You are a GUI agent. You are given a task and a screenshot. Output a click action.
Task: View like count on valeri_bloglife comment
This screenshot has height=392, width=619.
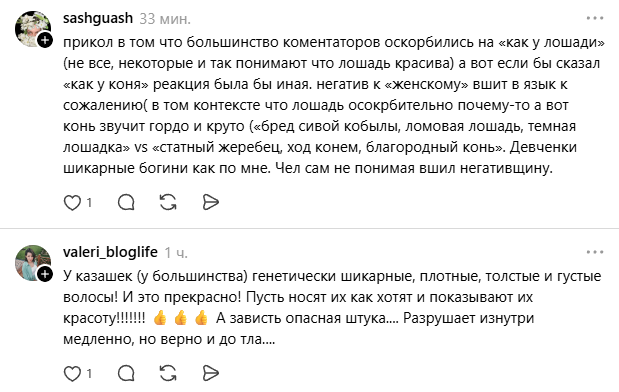click(89, 373)
